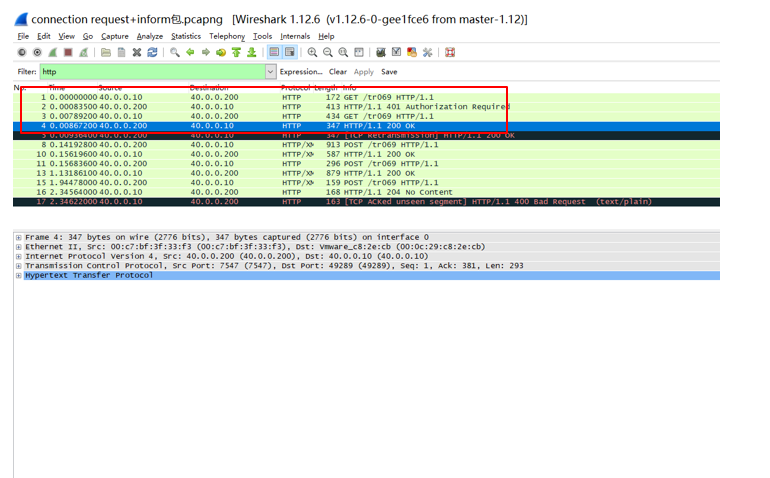The image size is (770, 478).
Task: Expand the Ethernet II tree node
Action: point(19,247)
